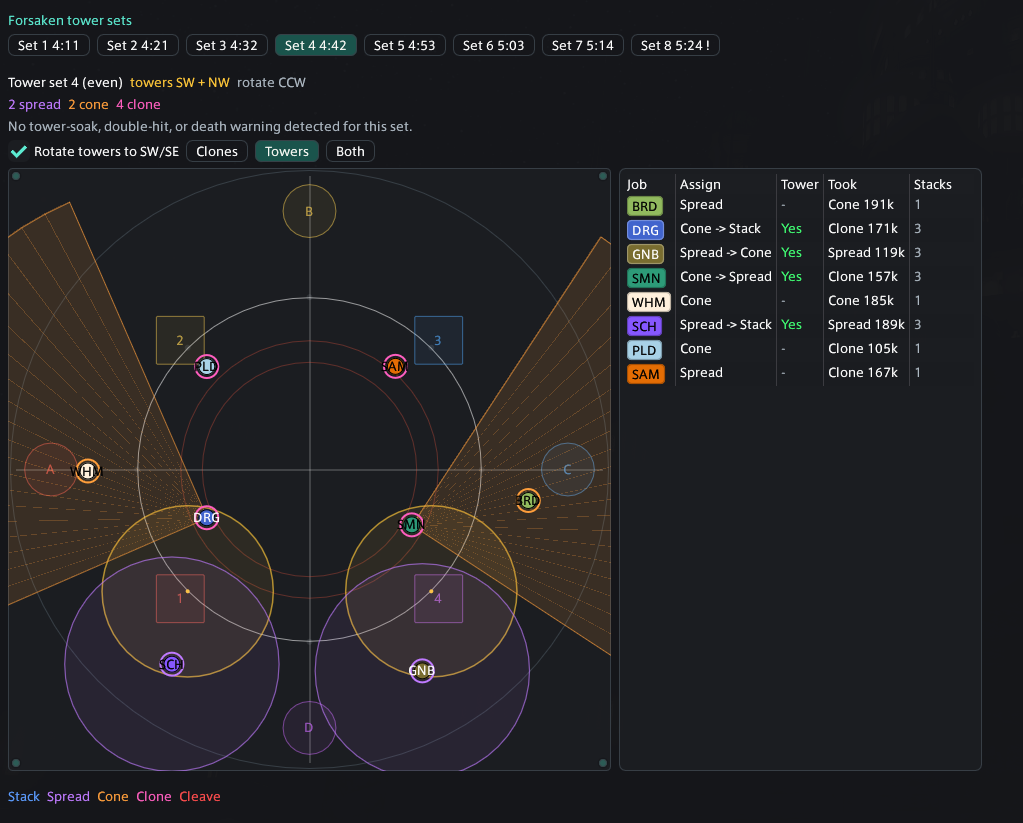Click the Clone legend label

(x=154, y=796)
